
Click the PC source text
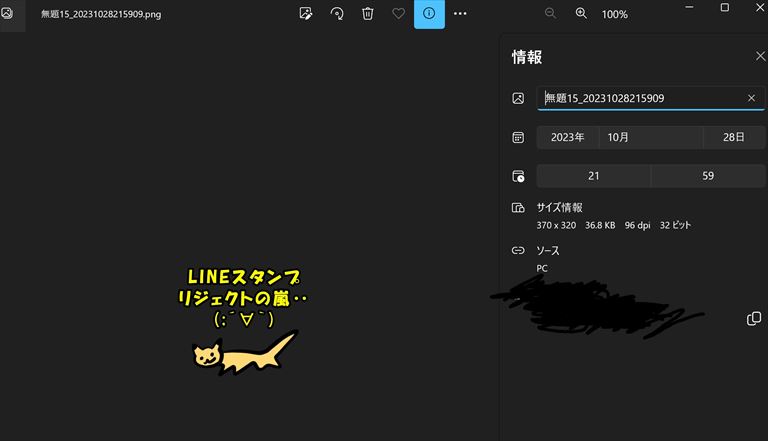point(542,269)
